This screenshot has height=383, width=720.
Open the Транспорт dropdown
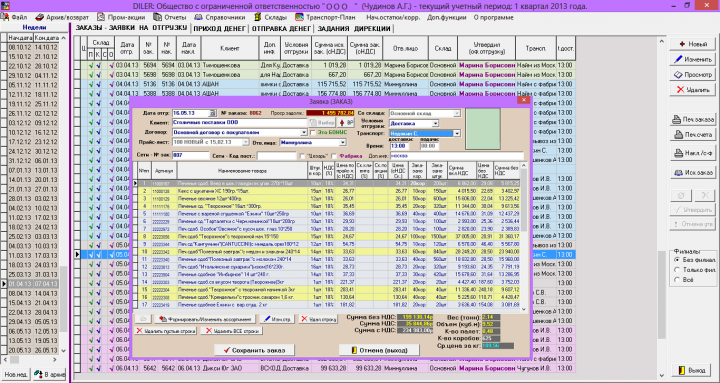(457, 134)
